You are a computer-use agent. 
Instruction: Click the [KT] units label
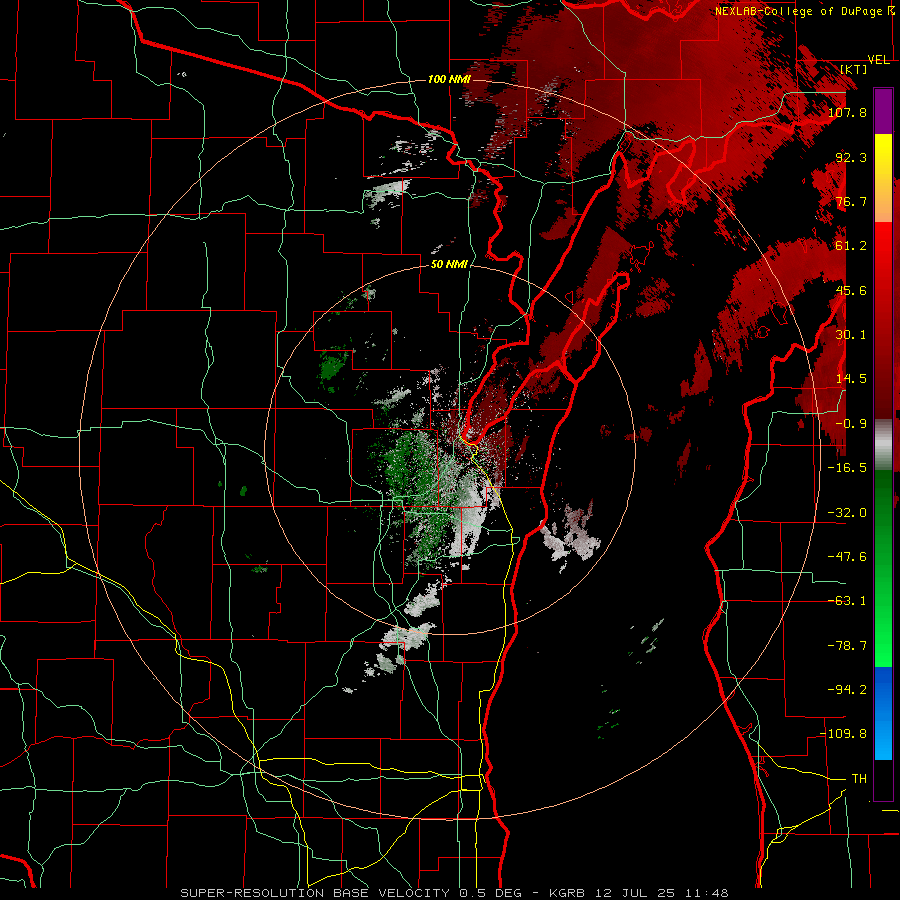pos(854,69)
